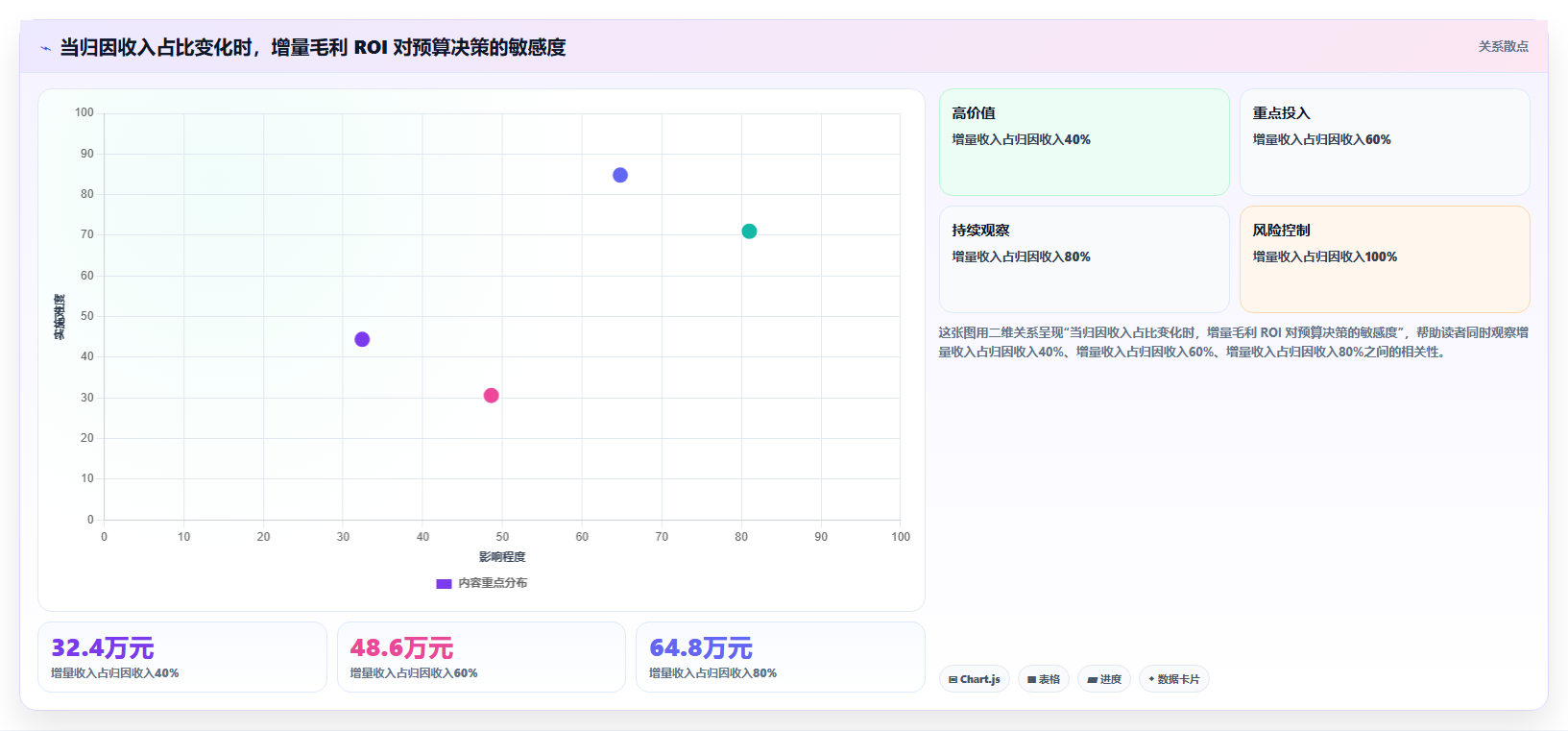This screenshot has height=731, width=1568.
Task: Click the 48.6万元 stat card
Action: click(x=481, y=657)
